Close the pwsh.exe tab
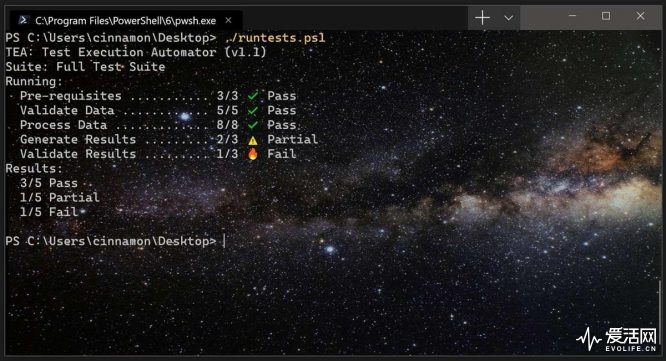 (229, 20)
